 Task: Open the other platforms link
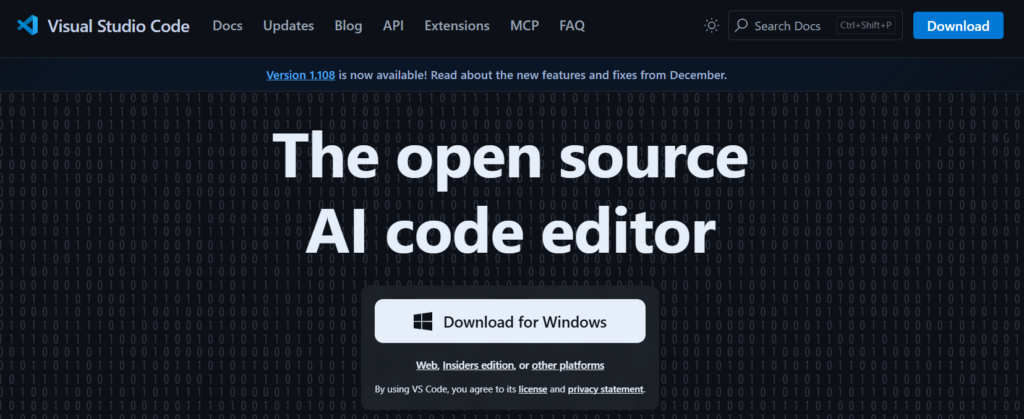[x=568, y=366]
